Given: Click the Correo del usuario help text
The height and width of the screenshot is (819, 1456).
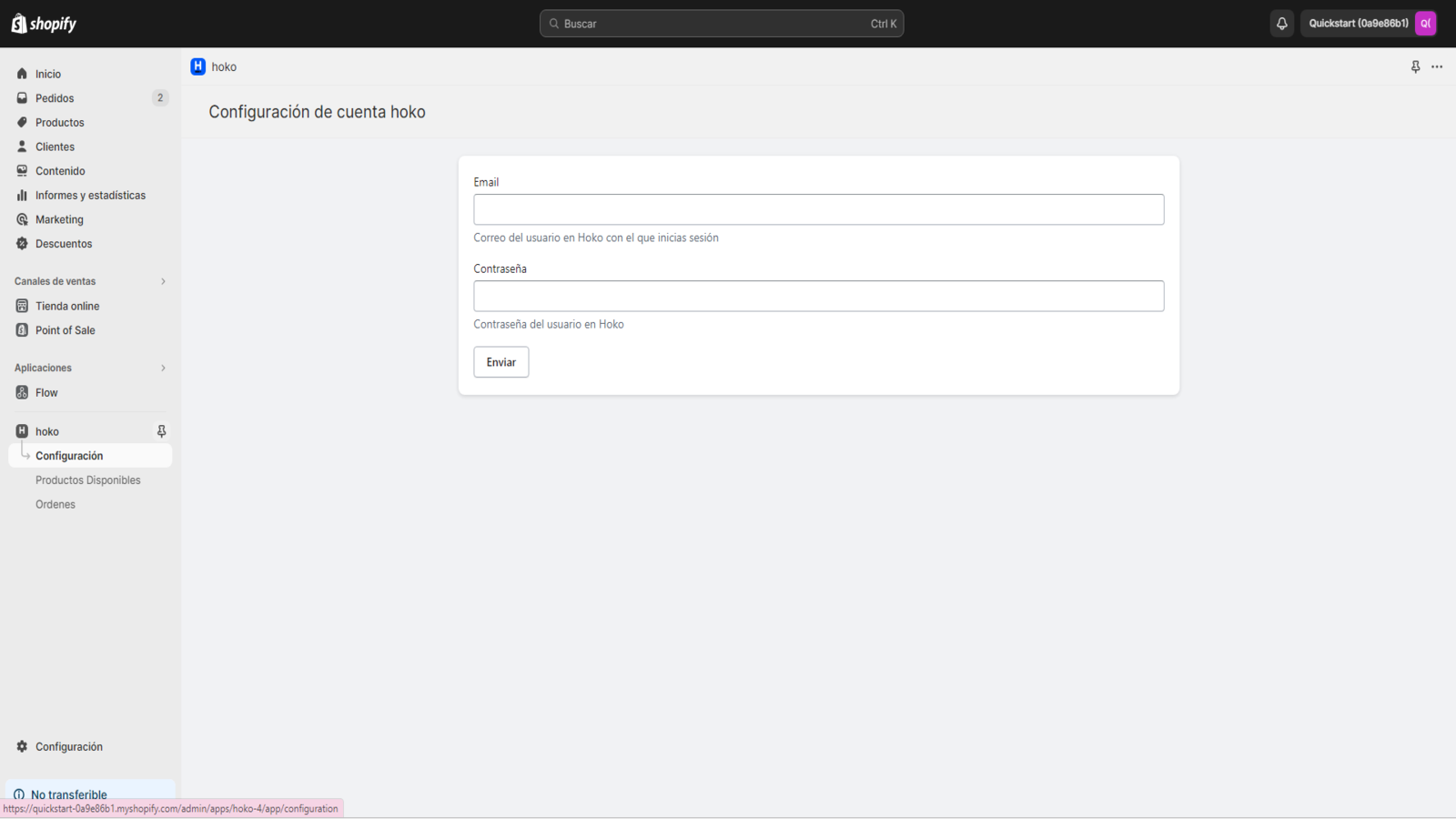Looking at the screenshot, I should click(x=596, y=238).
